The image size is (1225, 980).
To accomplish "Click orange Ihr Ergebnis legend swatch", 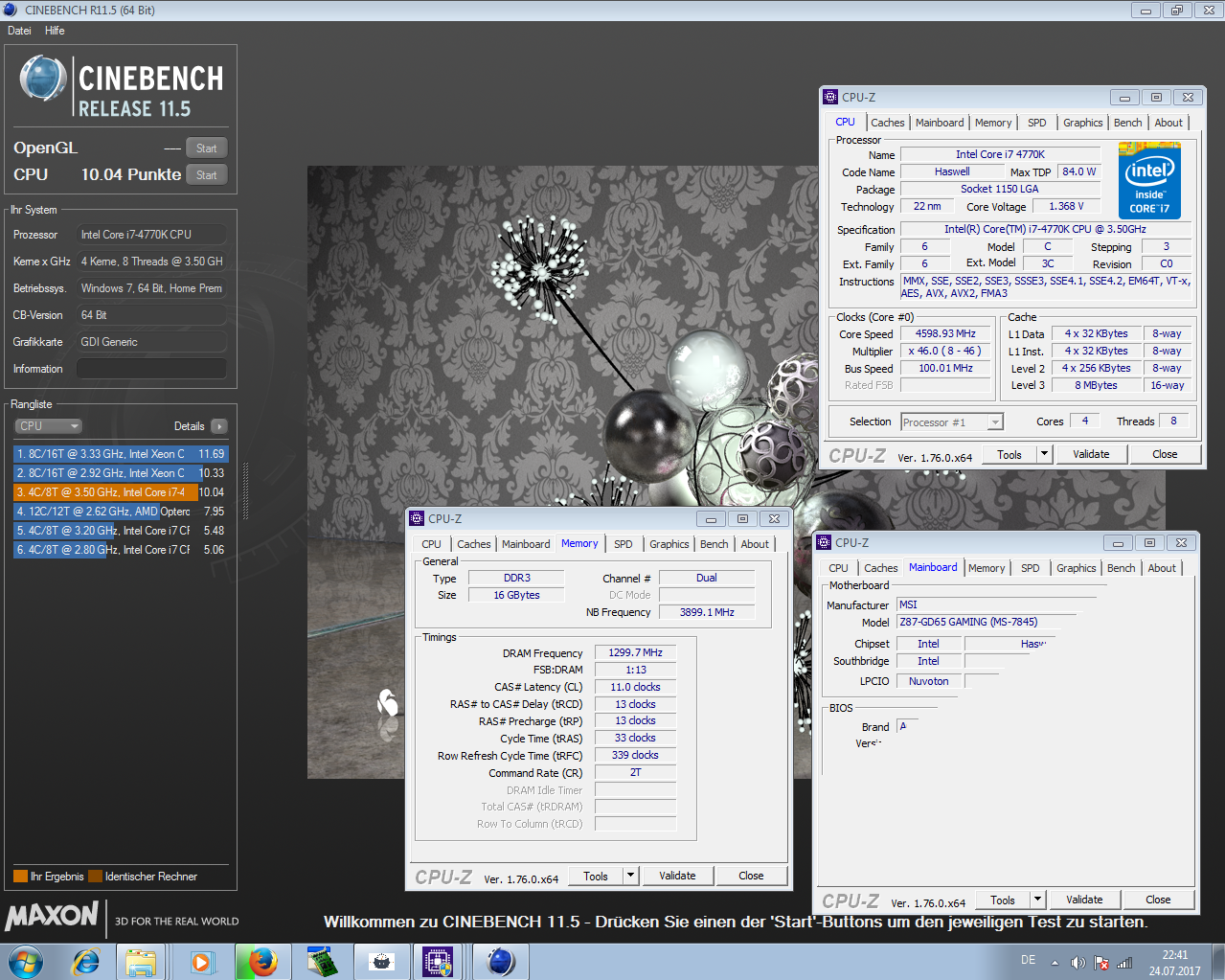I will point(20,877).
